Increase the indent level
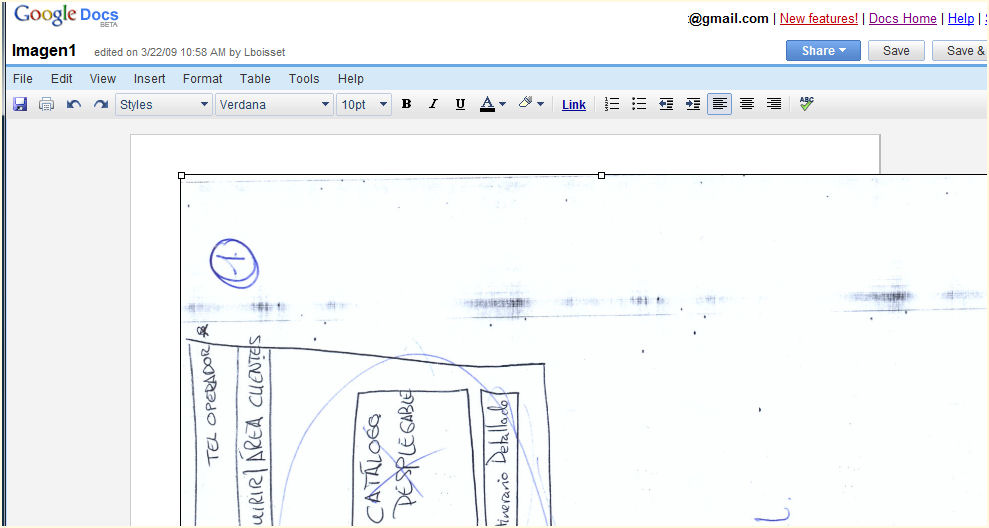The width and height of the screenshot is (989, 528). (693, 104)
